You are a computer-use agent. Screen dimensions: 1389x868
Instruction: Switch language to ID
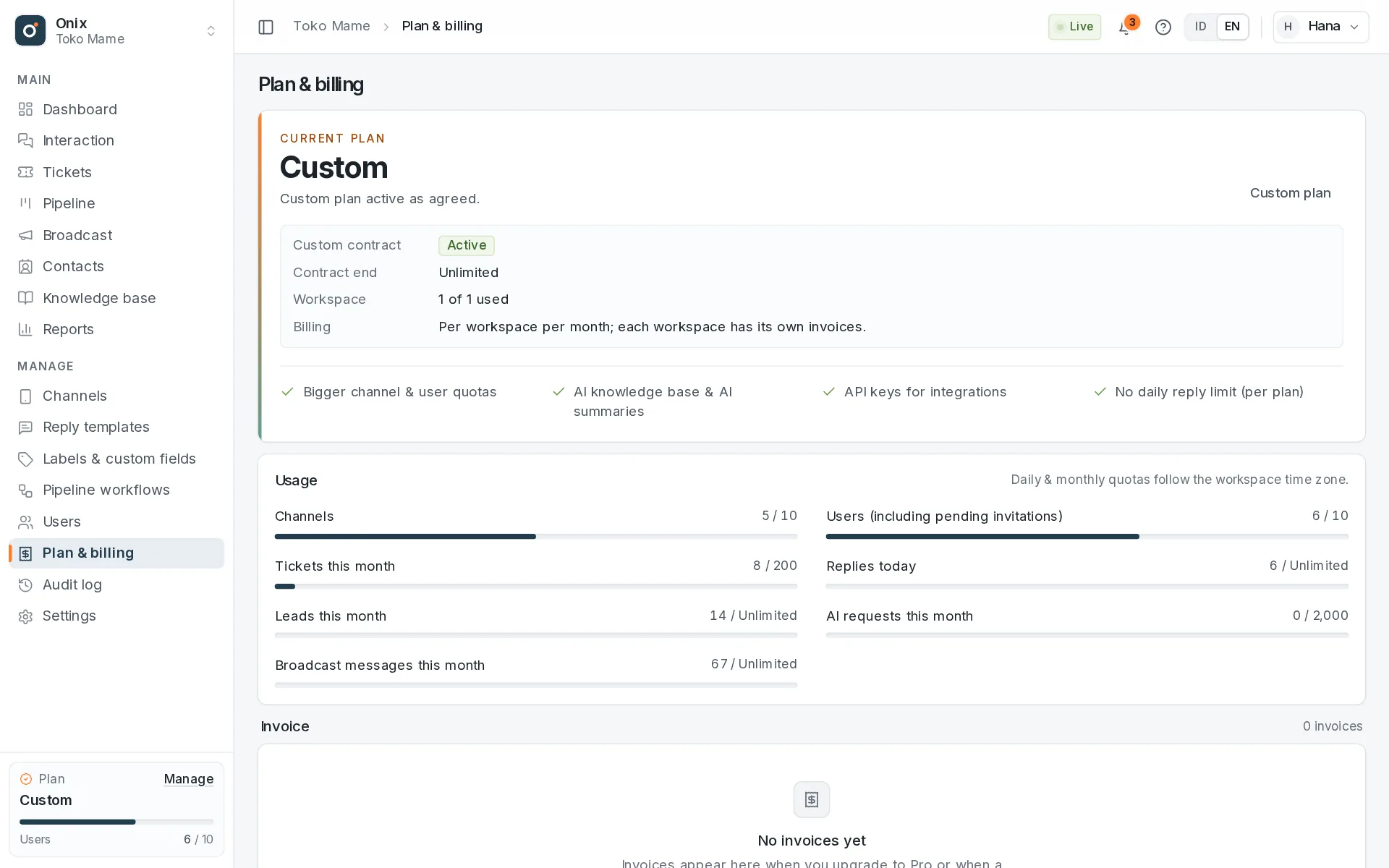coord(1201,27)
